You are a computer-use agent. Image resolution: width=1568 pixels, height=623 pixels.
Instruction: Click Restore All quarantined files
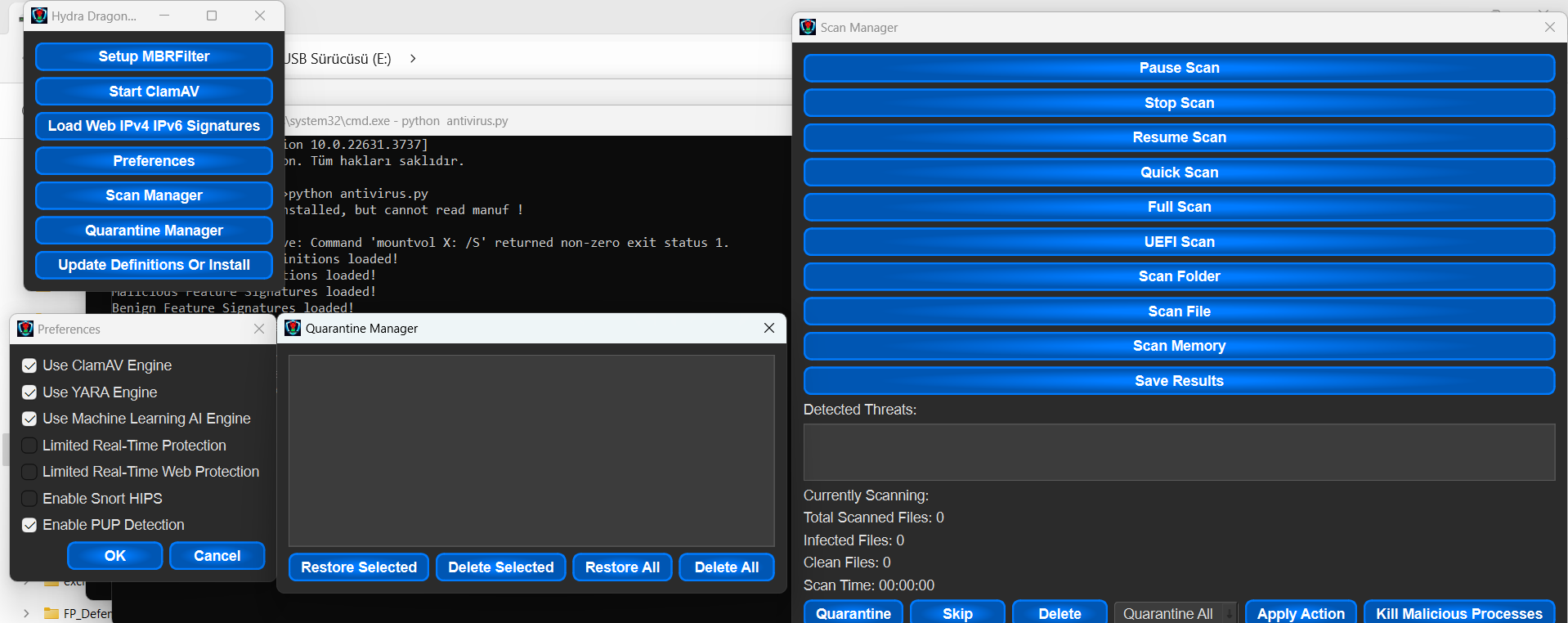[622, 567]
